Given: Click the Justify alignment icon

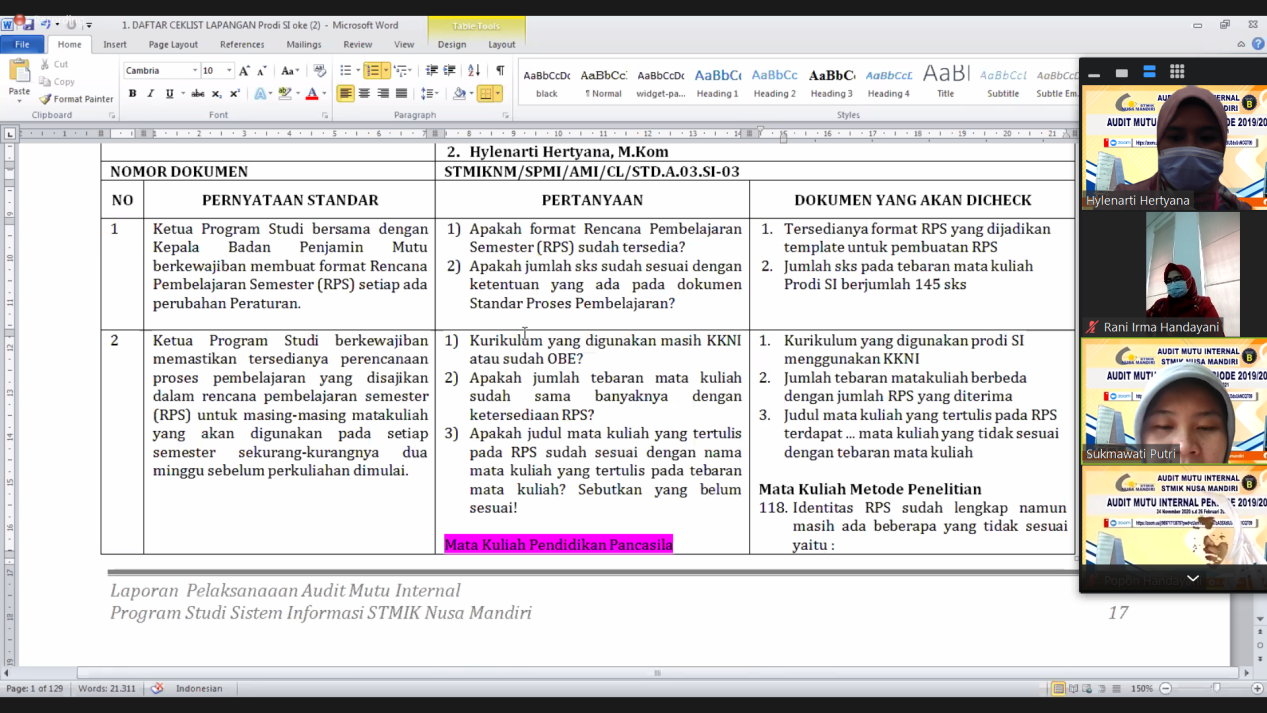Looking at the screenshot, I should [401, 94].
